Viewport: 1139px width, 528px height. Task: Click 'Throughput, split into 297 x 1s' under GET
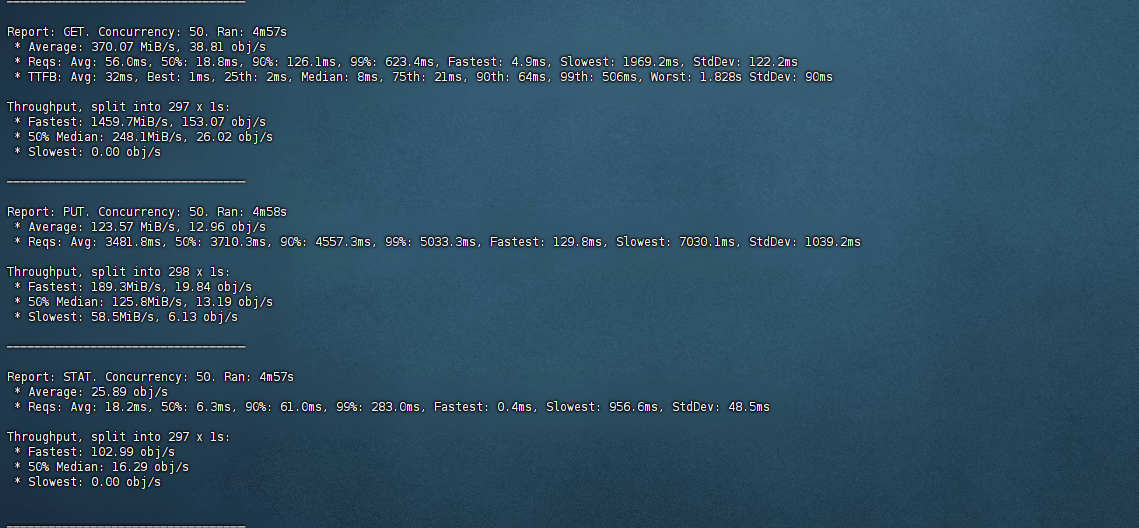(x=118, y=107)
